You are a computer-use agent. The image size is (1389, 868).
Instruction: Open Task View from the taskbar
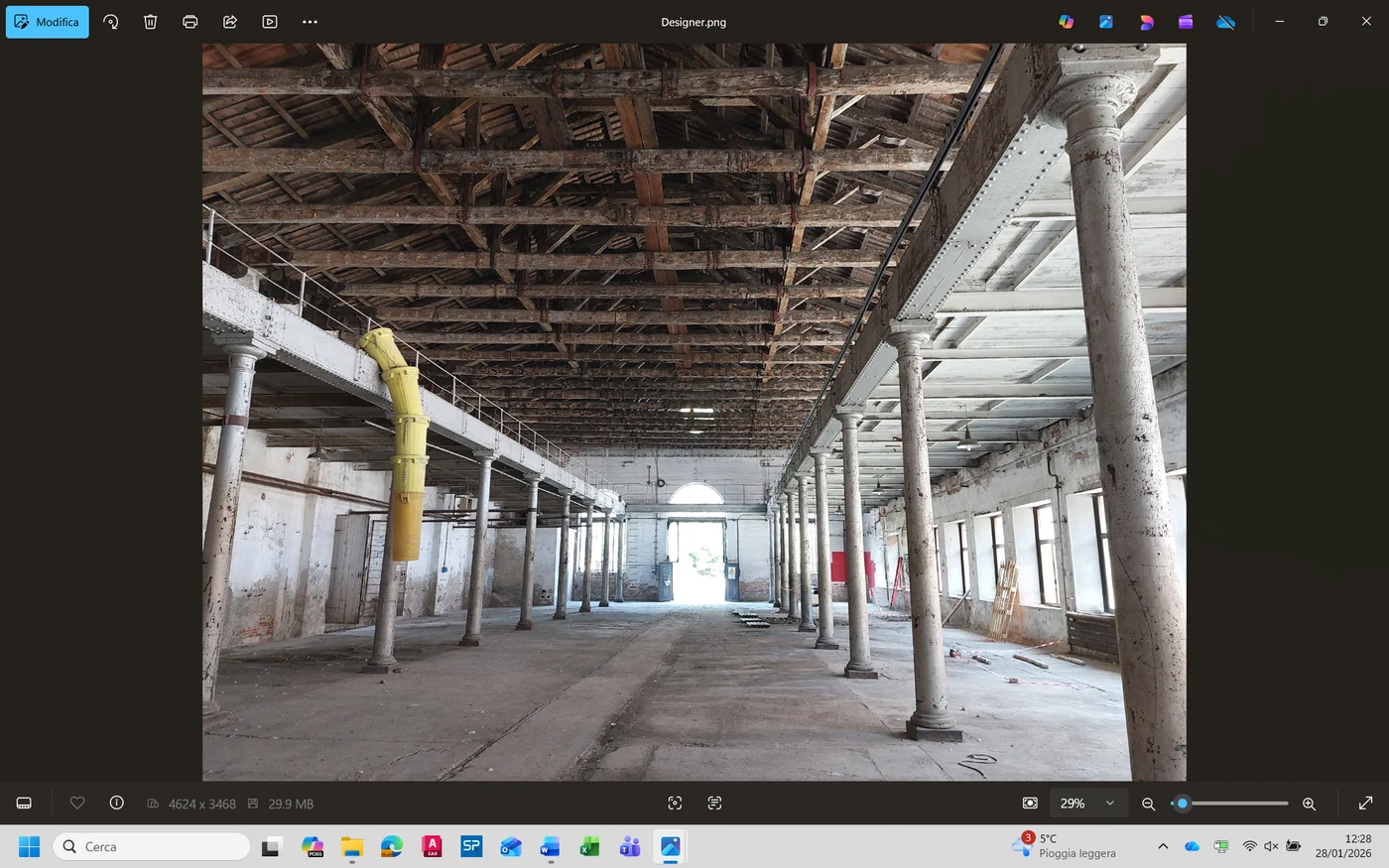(272, 846)
